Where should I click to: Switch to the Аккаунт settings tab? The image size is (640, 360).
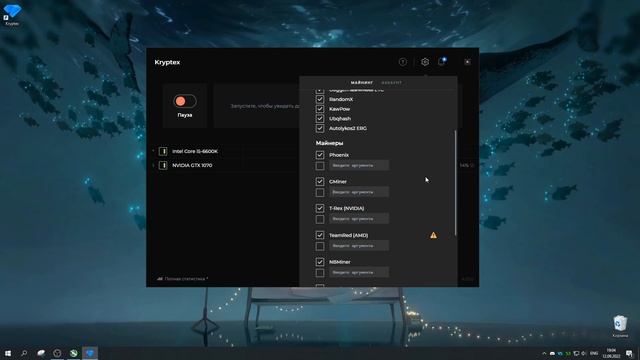pos(391,83)
